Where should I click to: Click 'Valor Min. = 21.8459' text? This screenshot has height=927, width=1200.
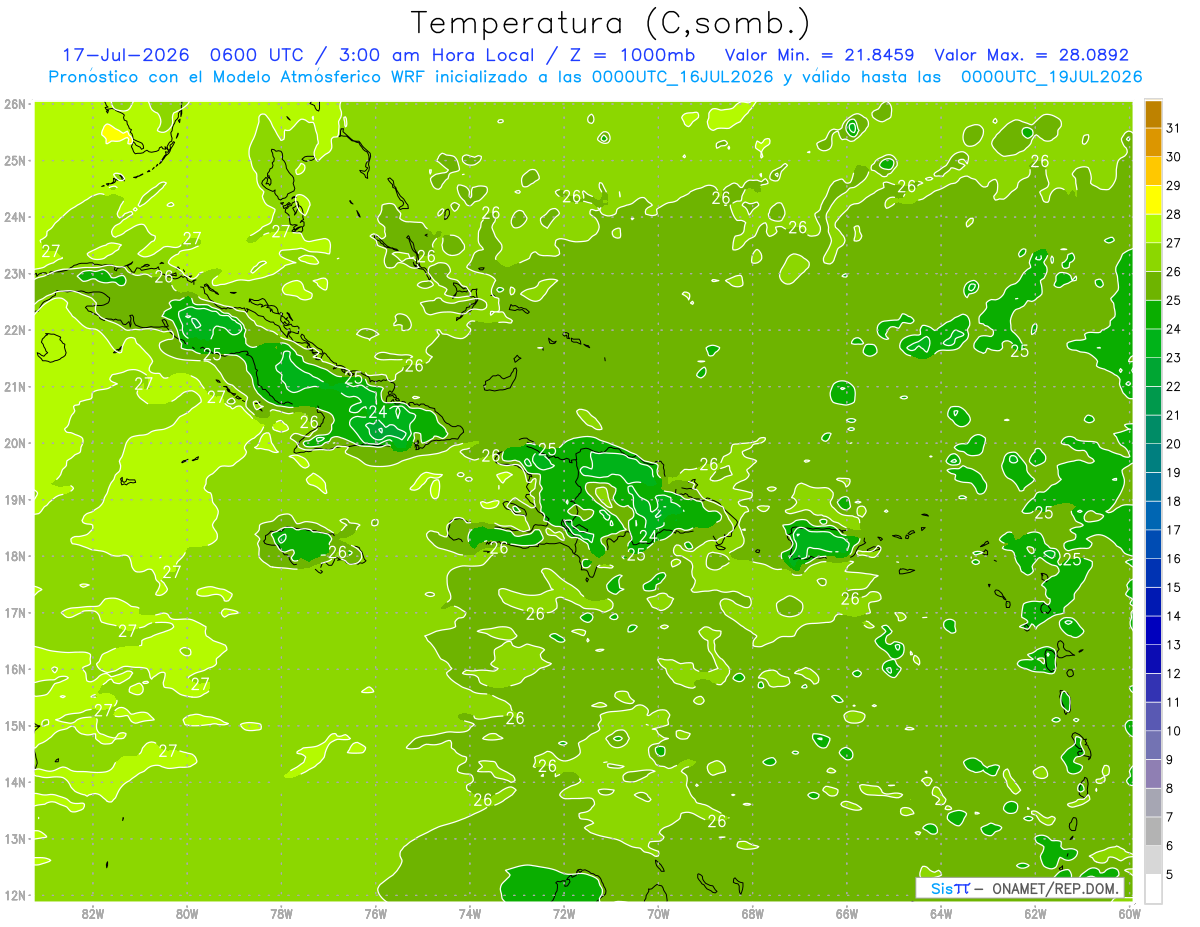(820, 55)
